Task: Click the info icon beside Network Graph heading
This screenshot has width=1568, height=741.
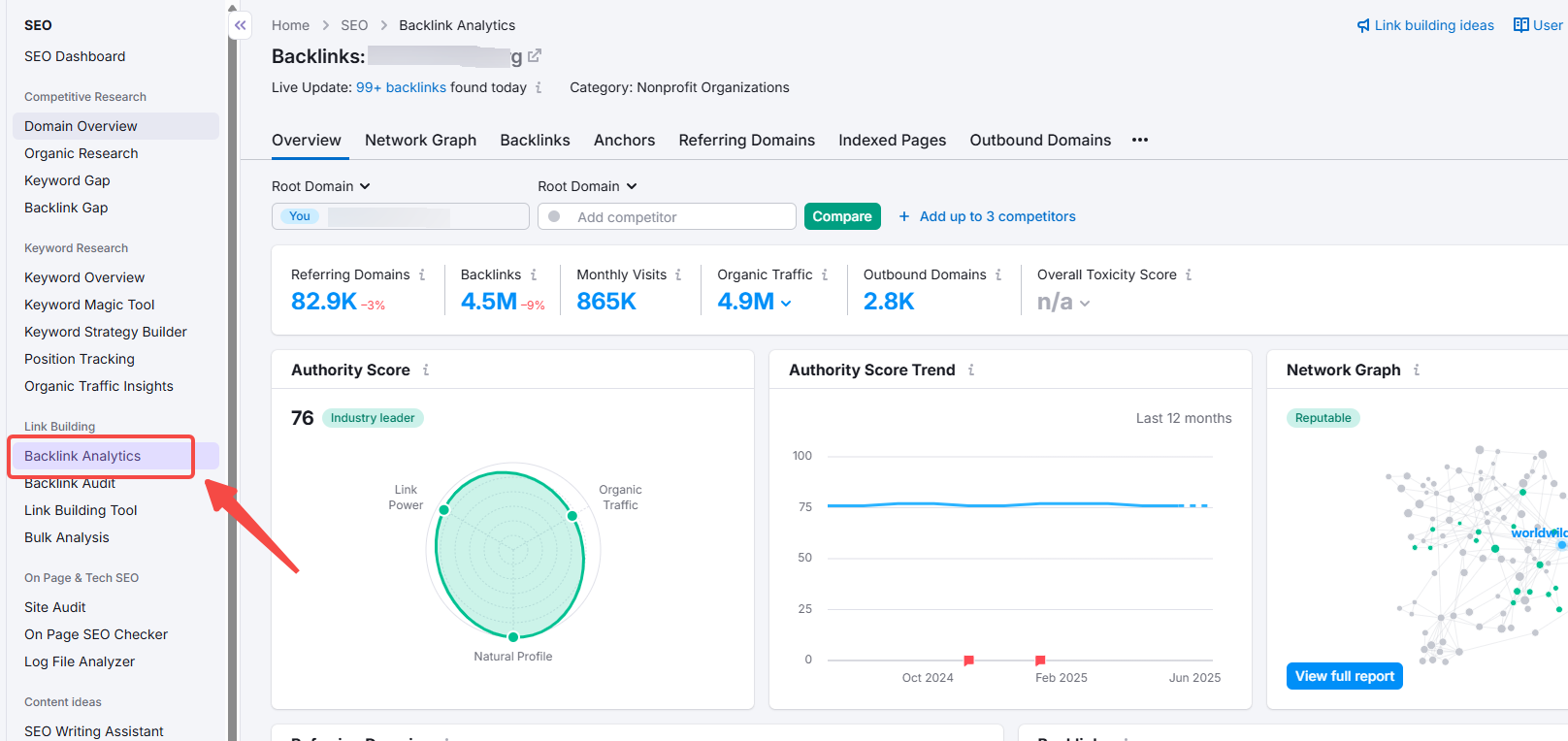Action: pos(1417,370)
